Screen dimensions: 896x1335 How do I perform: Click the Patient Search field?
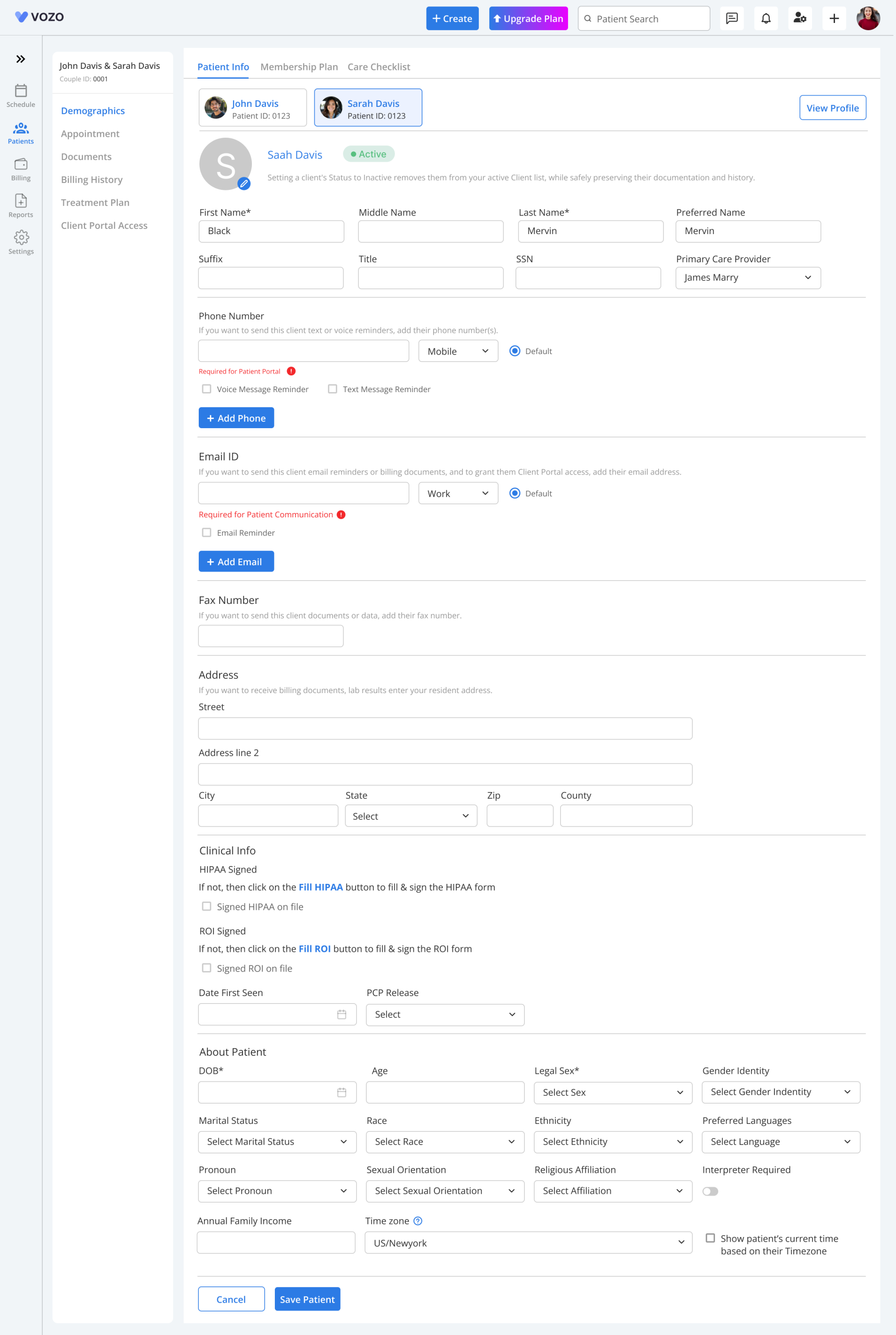[x=644, y=18]
